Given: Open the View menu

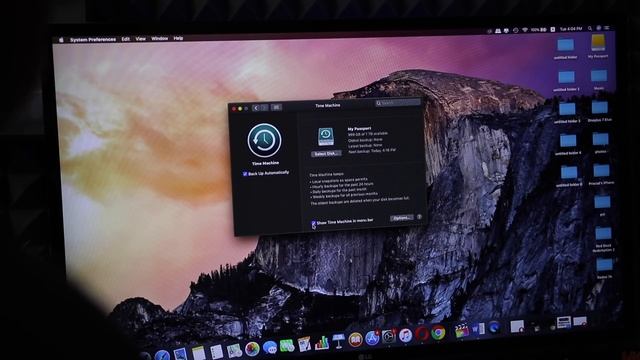Looking at the screenshot, I should pyautogui.click(x=140, y=39).
